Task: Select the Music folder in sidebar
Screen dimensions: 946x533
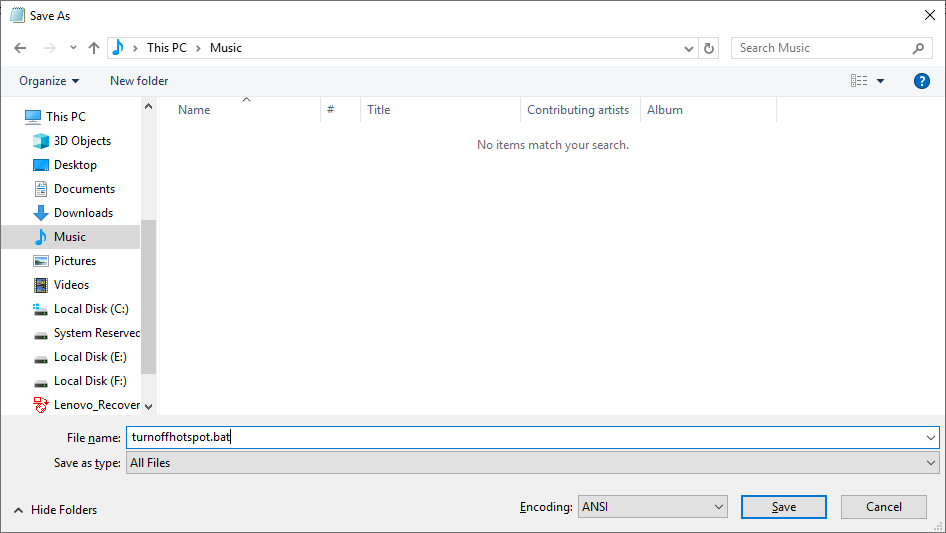Action: (x=69, y=237)
